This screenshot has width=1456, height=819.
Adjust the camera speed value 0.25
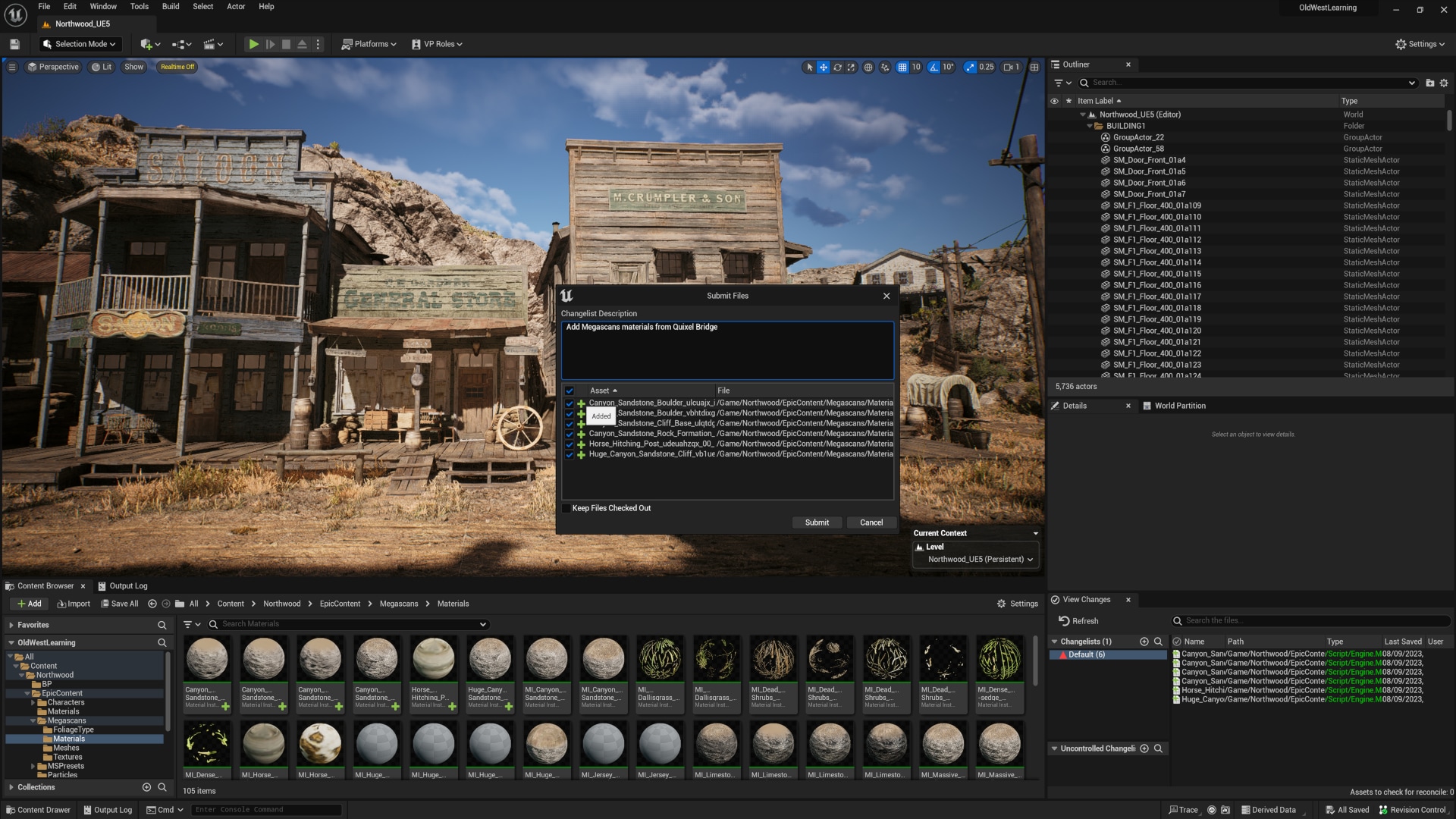click(984, 67)
